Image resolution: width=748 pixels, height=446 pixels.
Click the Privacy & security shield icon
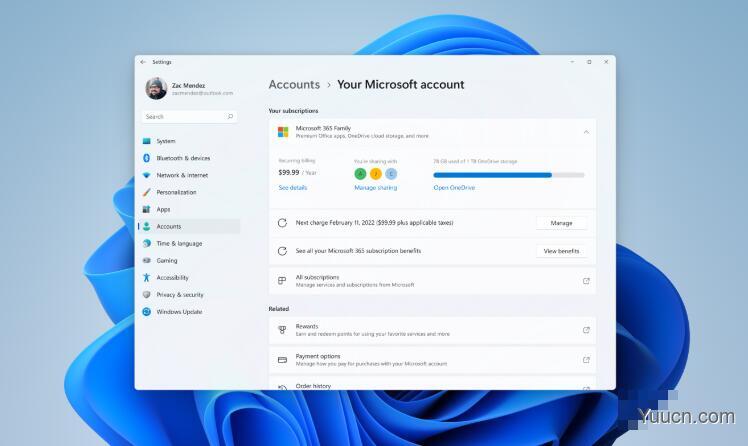coord(146,295)
